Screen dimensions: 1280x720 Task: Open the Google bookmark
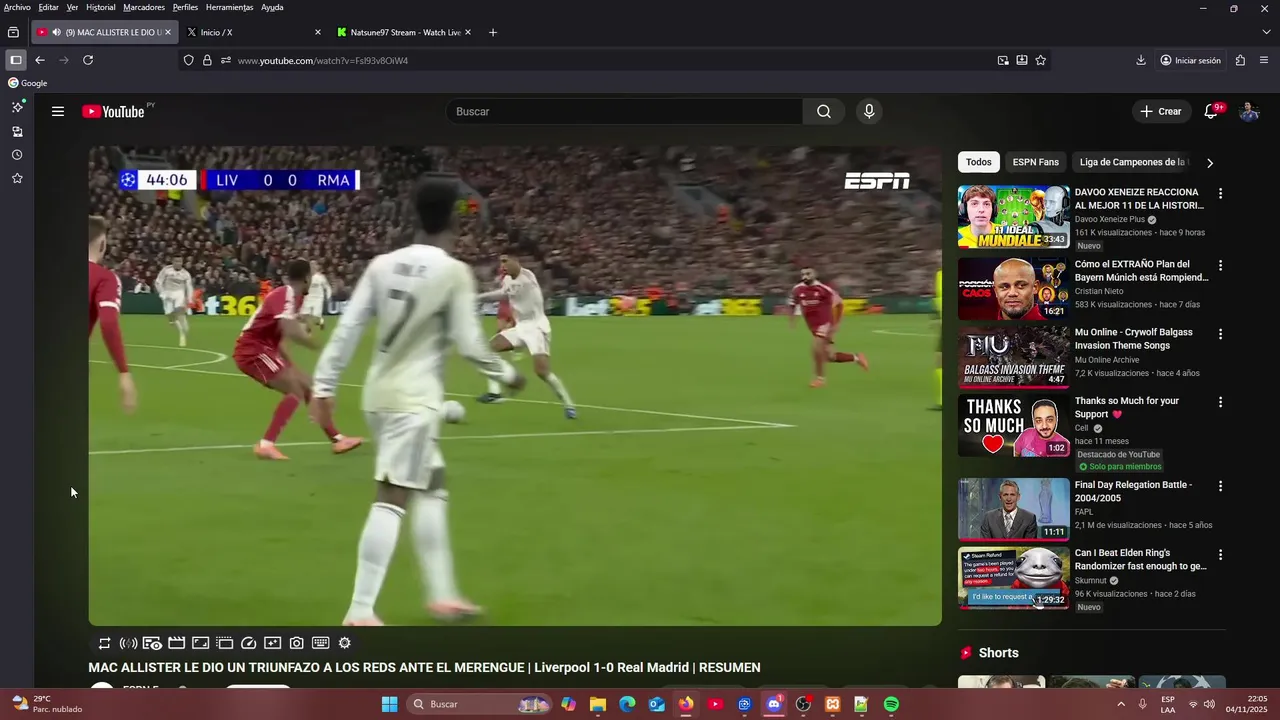point(28,83)
